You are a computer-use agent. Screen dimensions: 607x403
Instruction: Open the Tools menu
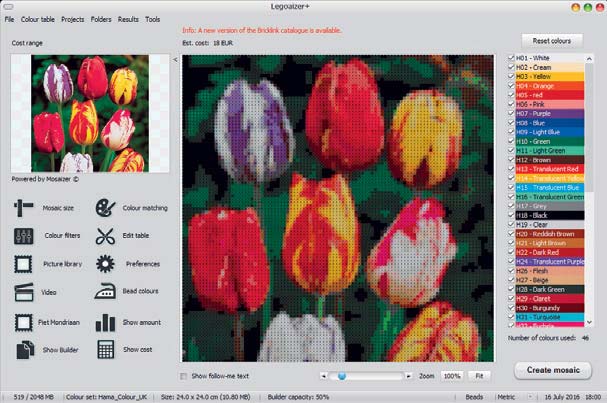point(153,19)
